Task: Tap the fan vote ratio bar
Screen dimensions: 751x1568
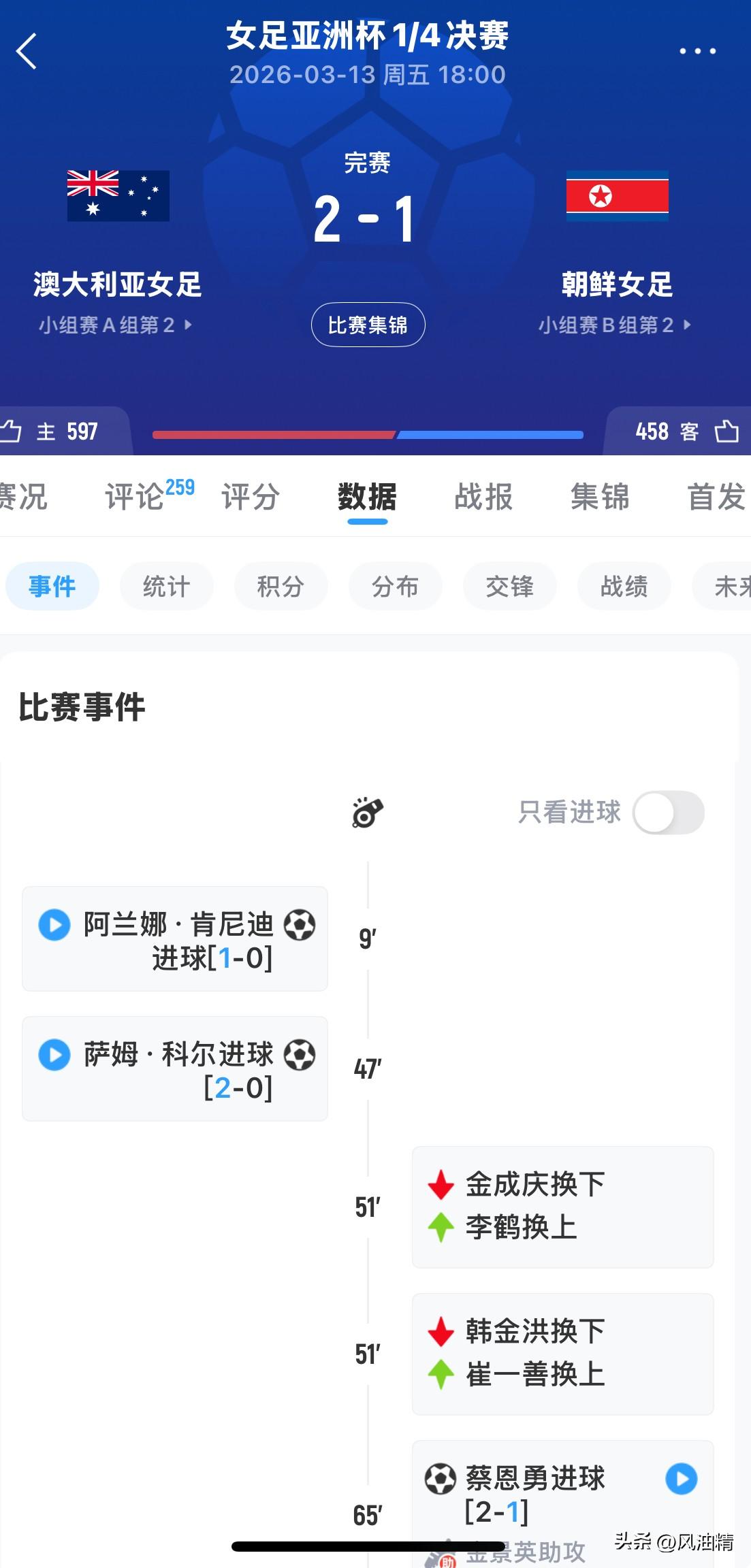Action: click(368, 434)
